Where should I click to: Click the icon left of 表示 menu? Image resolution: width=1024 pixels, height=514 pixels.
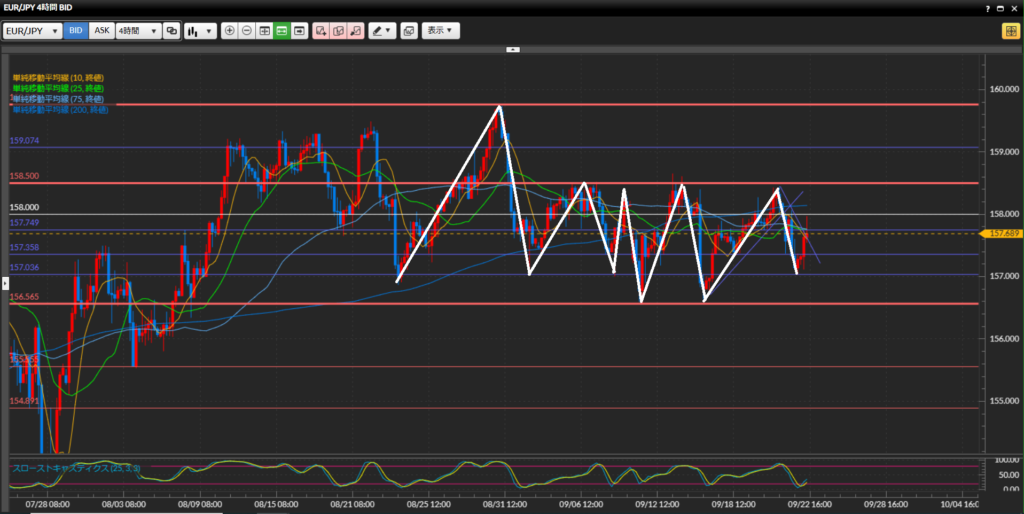coord(409,31)
